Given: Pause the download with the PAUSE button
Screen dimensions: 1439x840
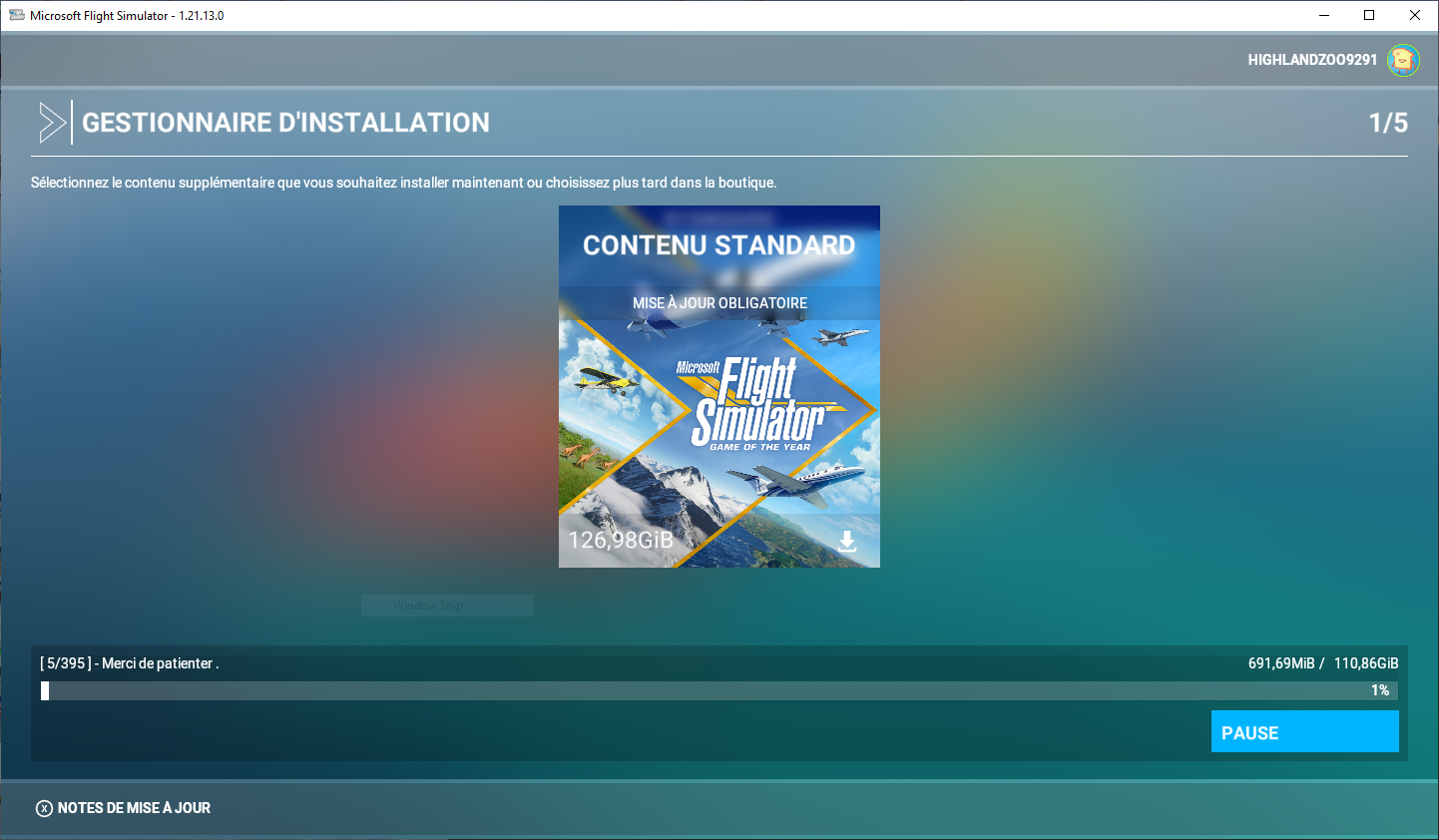Looking at the screenshot, I should [1304, 731].
